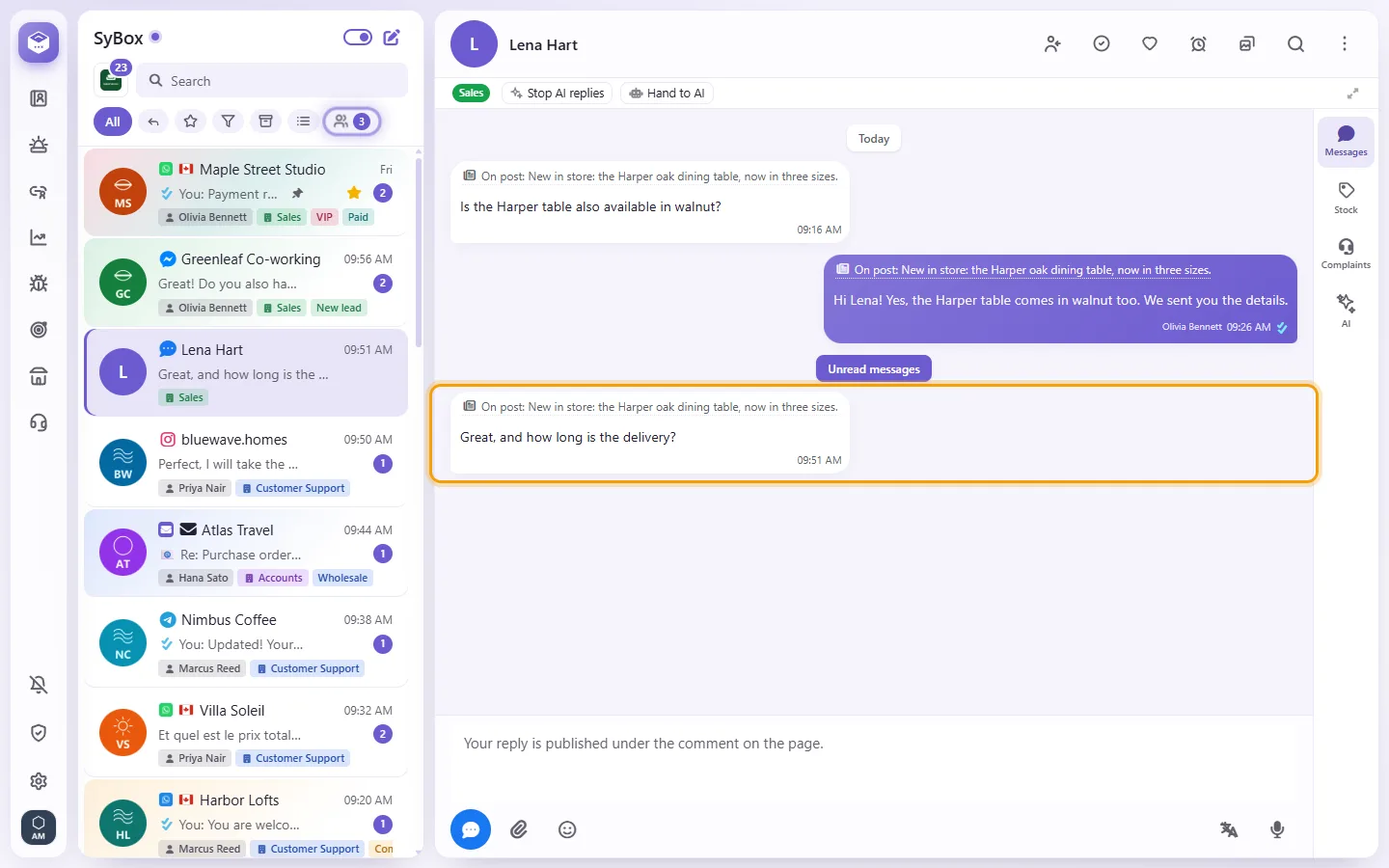Image resolution: width=1389 pixels, height=868 pixels.
Task: Click the blue comment reply button
Action: [471, 829]
